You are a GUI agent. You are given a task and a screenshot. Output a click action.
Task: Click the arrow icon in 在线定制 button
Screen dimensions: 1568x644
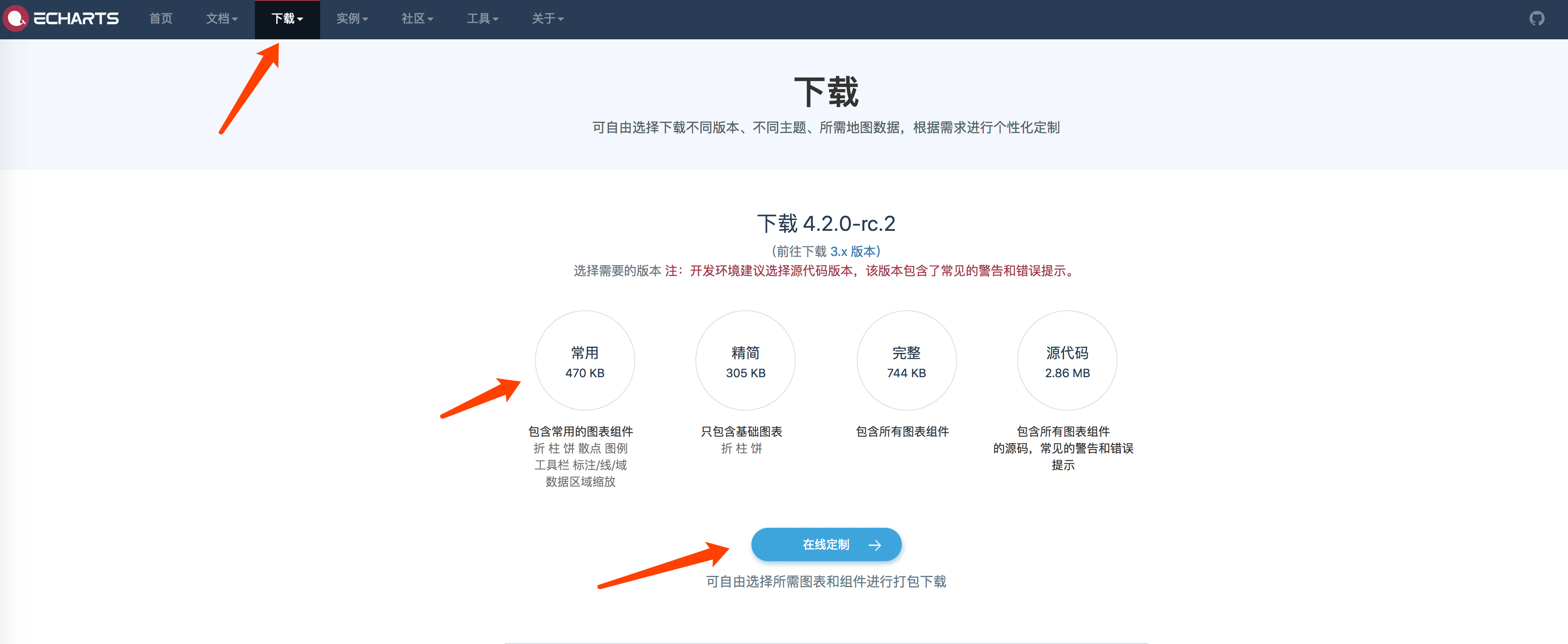click(875, 545)
